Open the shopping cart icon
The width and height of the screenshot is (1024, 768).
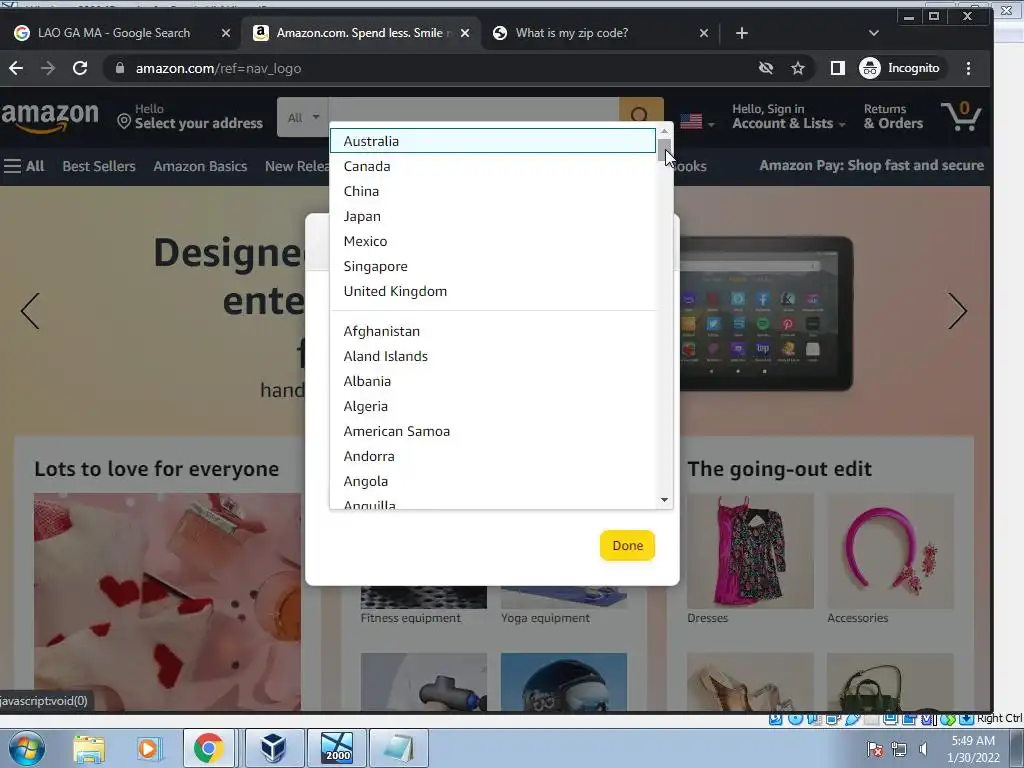pyautogui.click(x=961, y=116)
